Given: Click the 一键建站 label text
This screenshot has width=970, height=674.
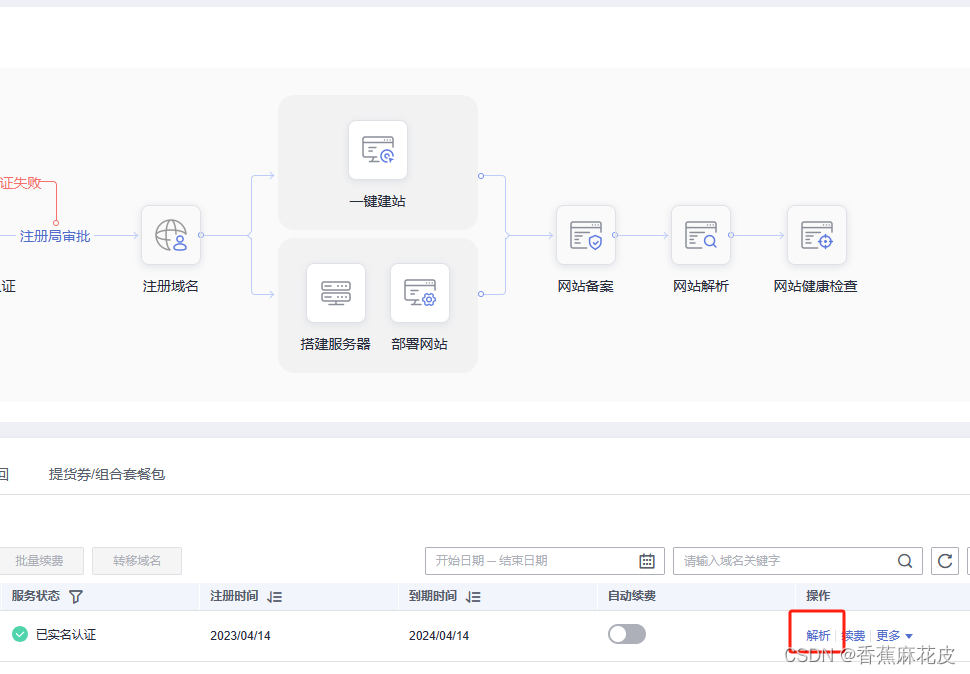Looking at the screenshot, I should [x=377, y=202].
